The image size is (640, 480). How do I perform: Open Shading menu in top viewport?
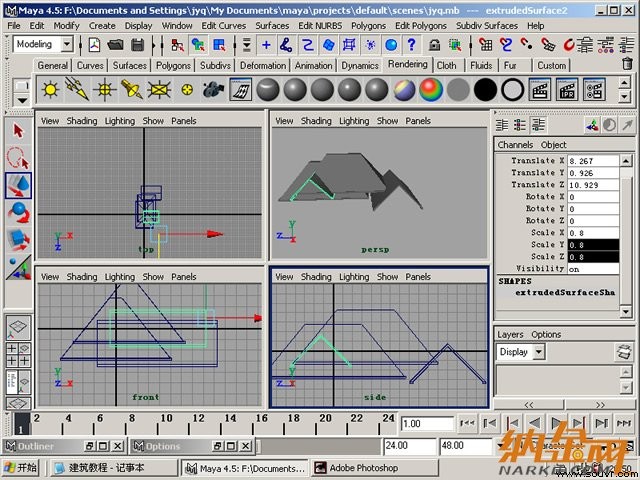coord(82,121)
